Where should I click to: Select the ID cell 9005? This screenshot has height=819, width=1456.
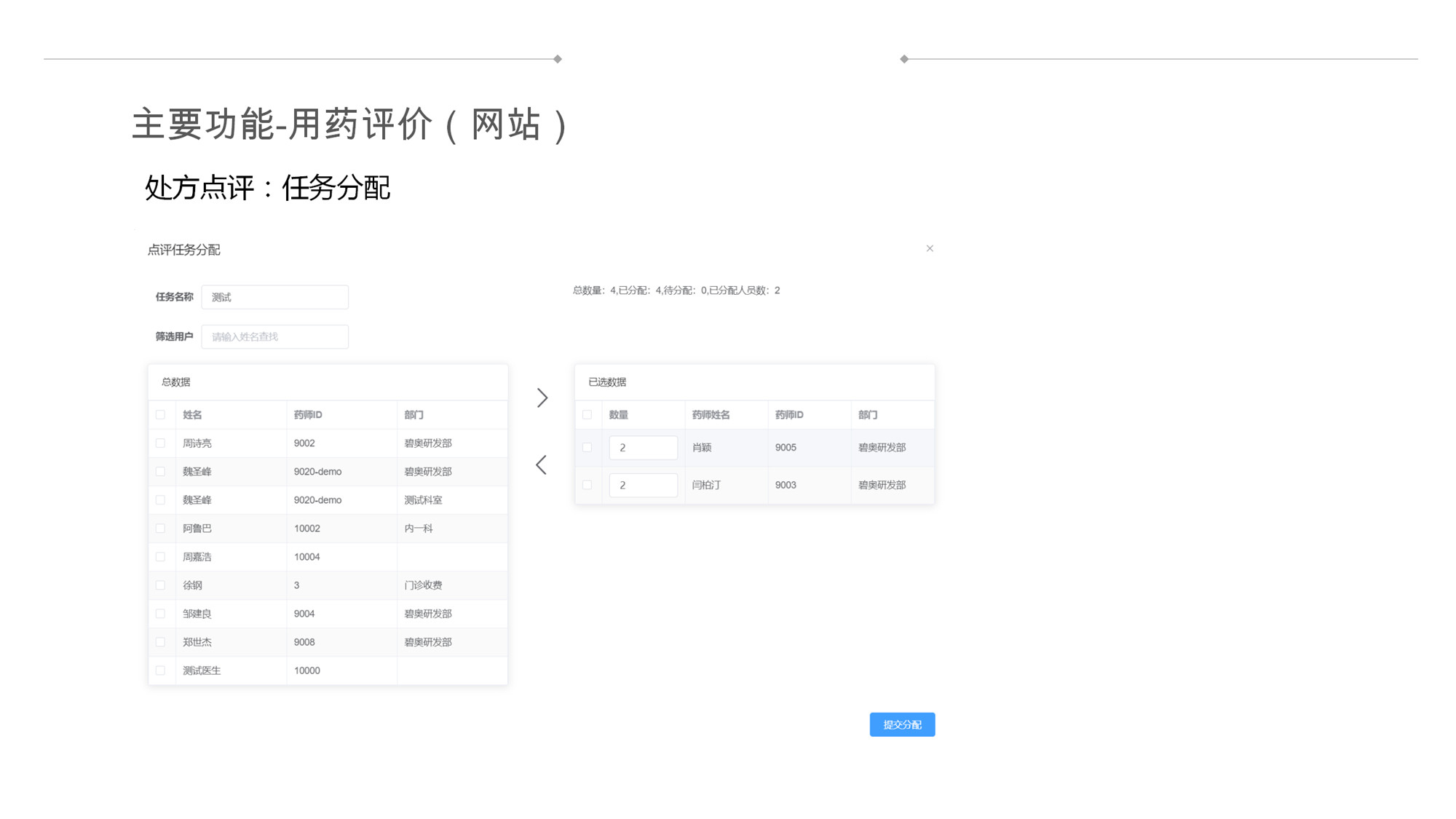786,448
